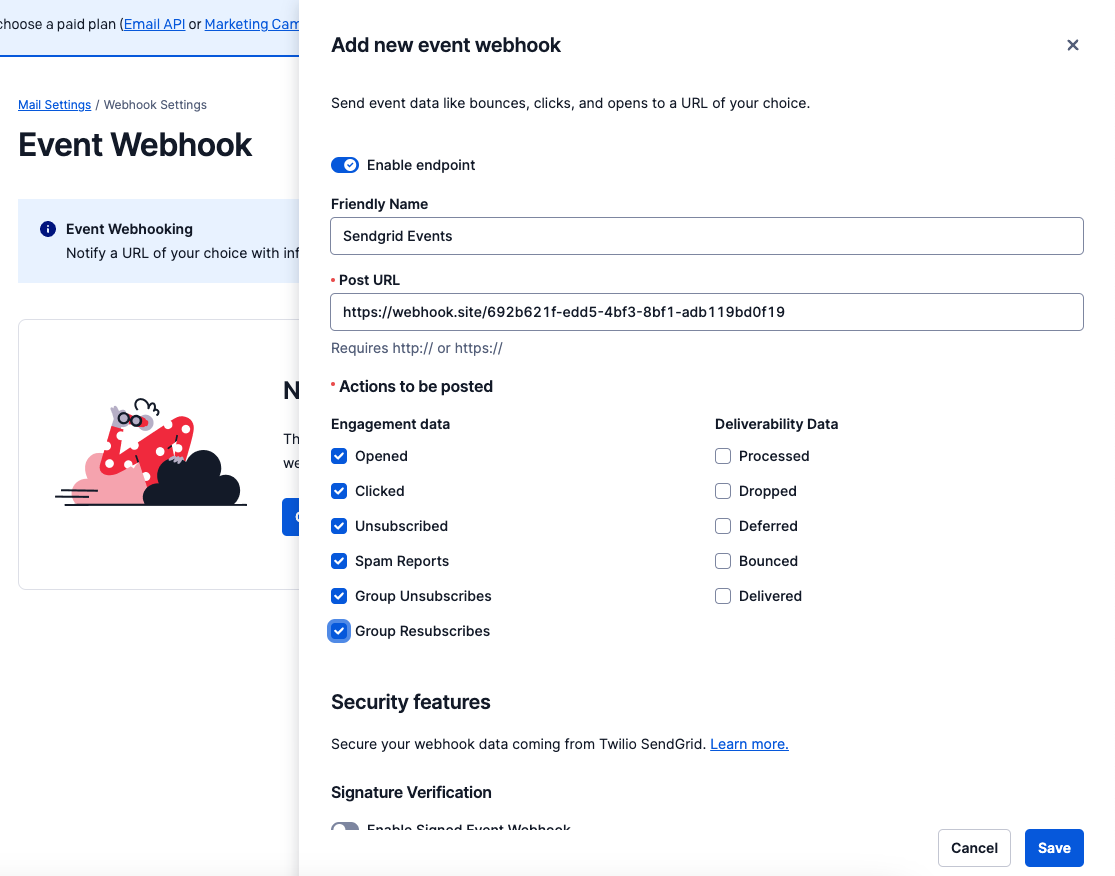This screenshot has width=1115, height=876.
Task: Check the Processed checkbox
Action: [722, 456]
